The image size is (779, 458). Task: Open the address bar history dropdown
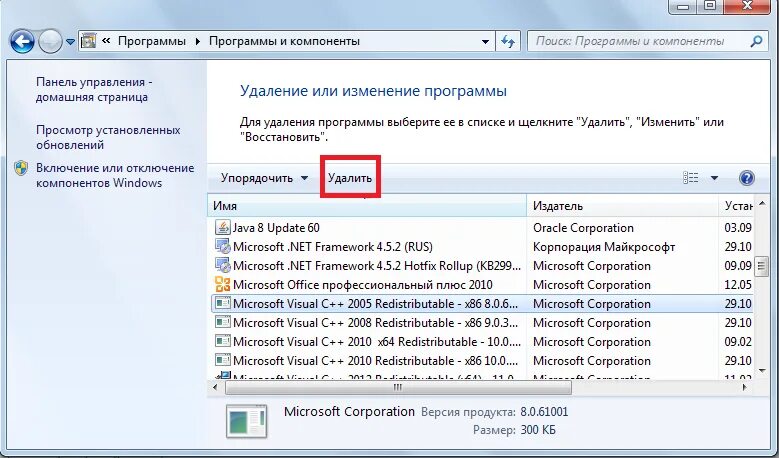pos(485,42)
